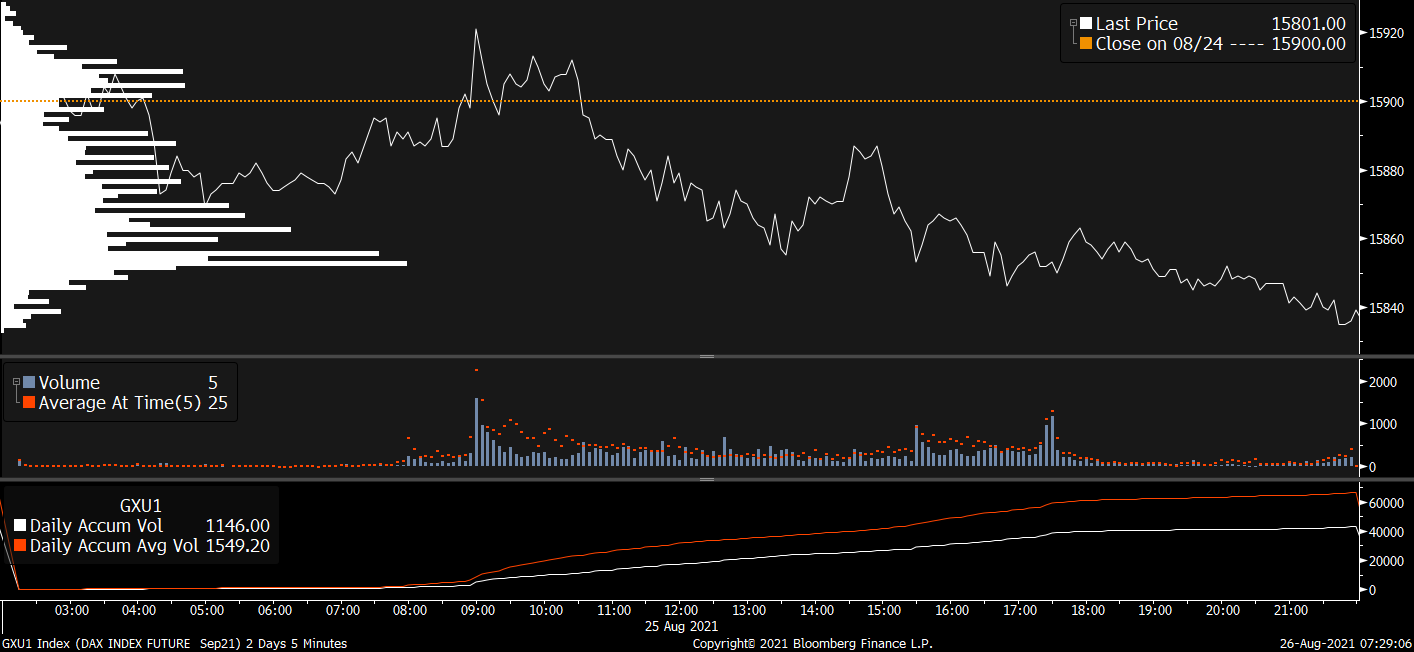Click the 15840 price axis label
Screen dimensions: 1414x652
click(x=1387, y=308)
